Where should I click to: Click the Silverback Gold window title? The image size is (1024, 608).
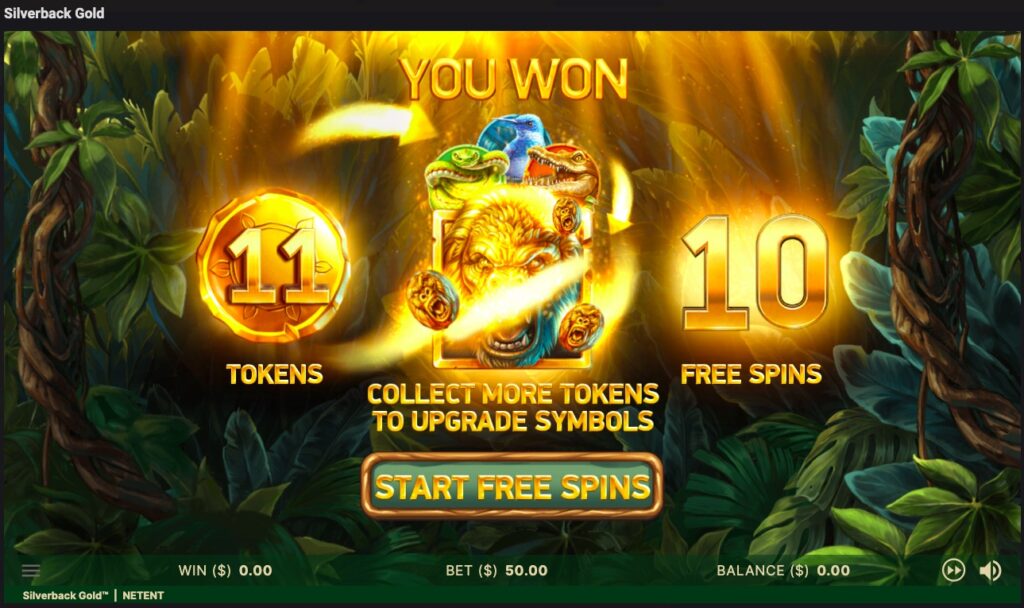[x=54, y=13]
